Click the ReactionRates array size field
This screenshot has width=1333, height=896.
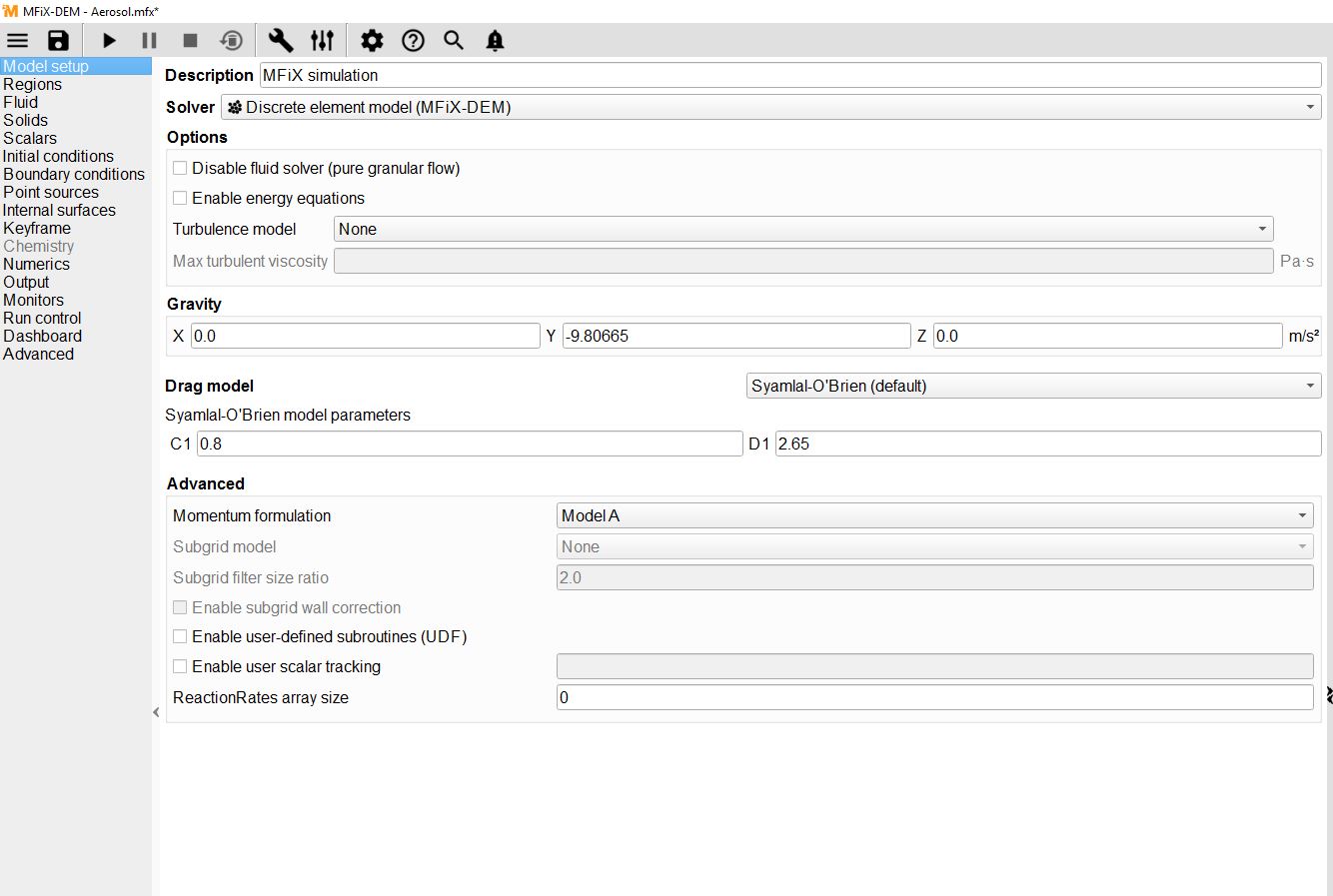pos(934,697)
